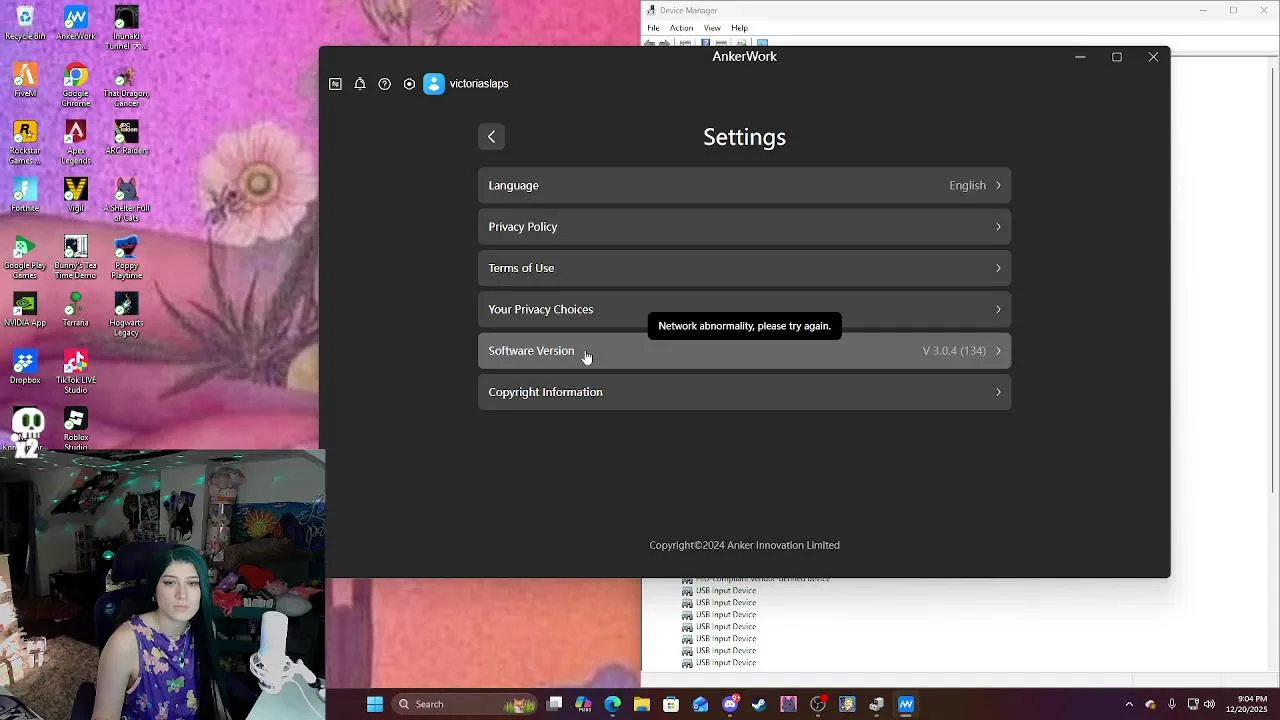Open the Hogwarts Legacy desktop icon
The width and height of the screenshot is (1280, 720).
tap(126, 315)
